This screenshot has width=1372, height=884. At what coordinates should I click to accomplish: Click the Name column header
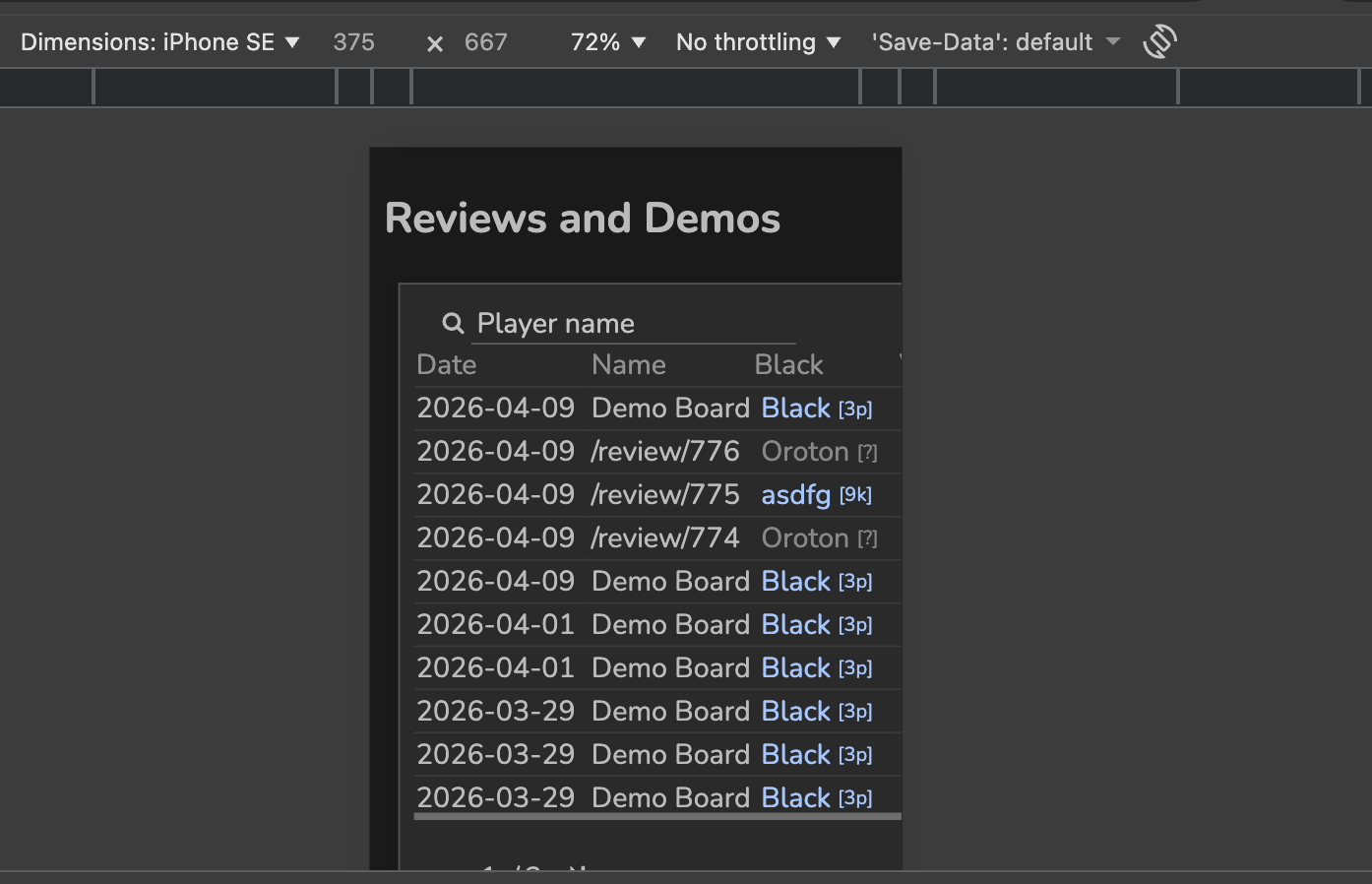pos(629,365)
